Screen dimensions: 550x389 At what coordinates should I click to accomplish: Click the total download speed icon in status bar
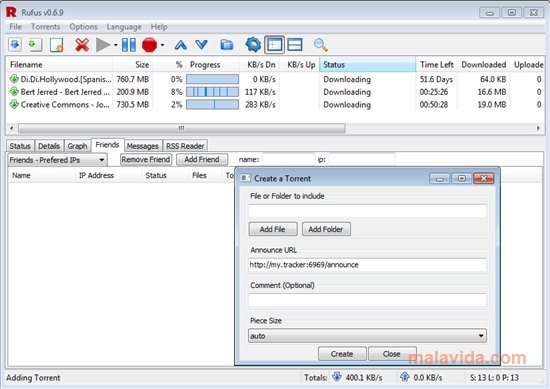click(337, 377)
